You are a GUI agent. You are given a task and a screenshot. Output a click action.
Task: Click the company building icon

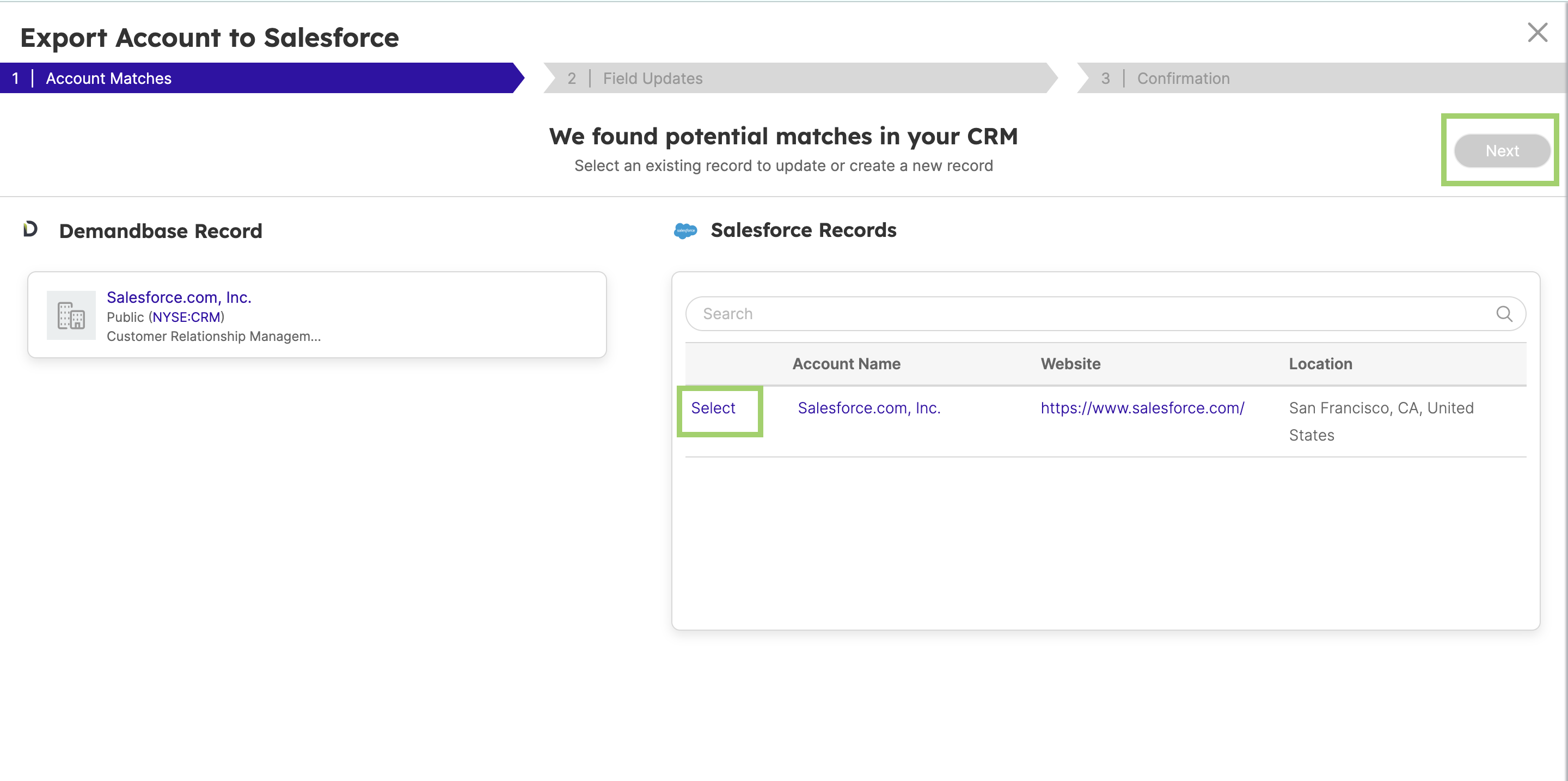(71, 315)
